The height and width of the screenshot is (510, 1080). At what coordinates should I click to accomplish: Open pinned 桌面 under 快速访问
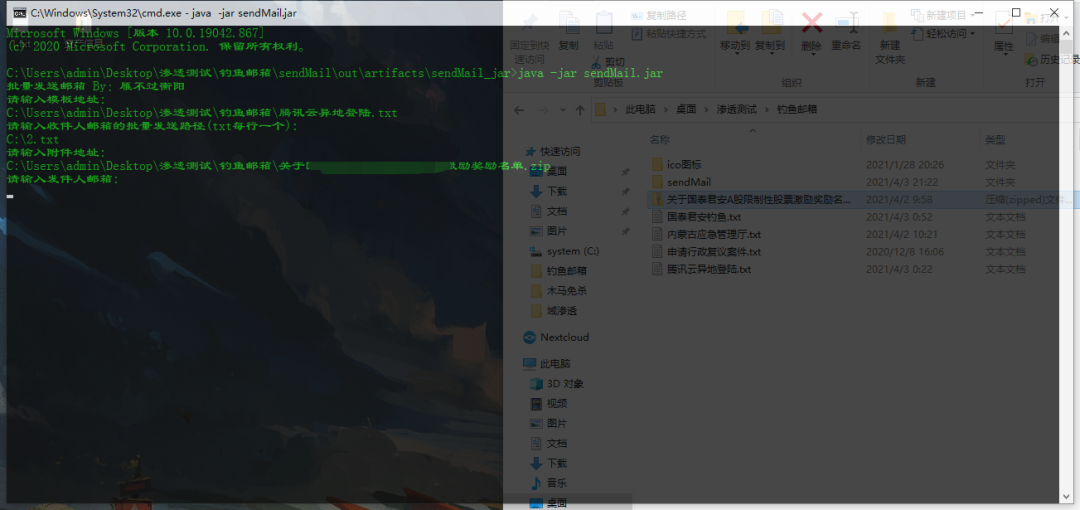tap(548, 171)
